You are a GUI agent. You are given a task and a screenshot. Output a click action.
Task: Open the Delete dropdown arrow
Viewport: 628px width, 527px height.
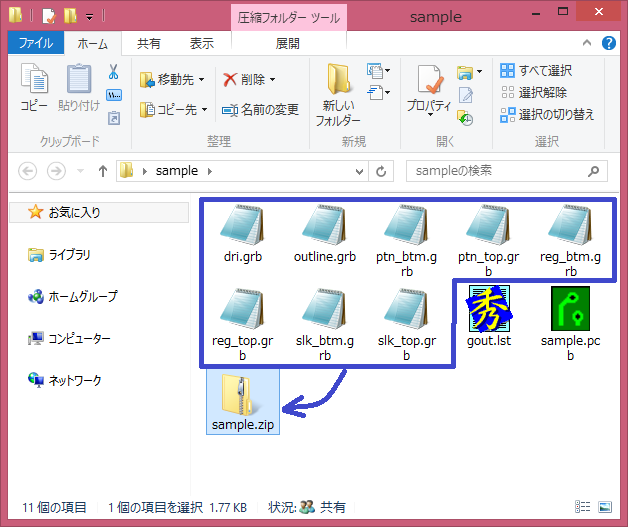272,79
